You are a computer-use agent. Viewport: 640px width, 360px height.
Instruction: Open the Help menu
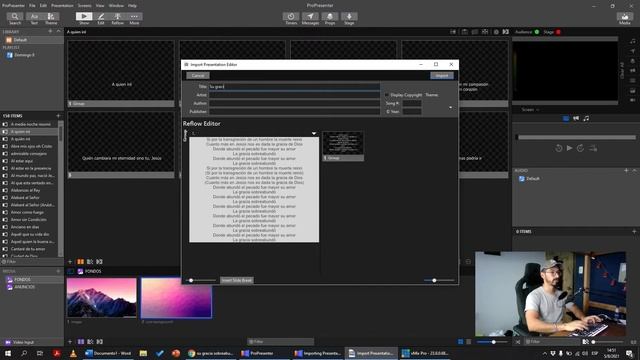click(132, 6)
